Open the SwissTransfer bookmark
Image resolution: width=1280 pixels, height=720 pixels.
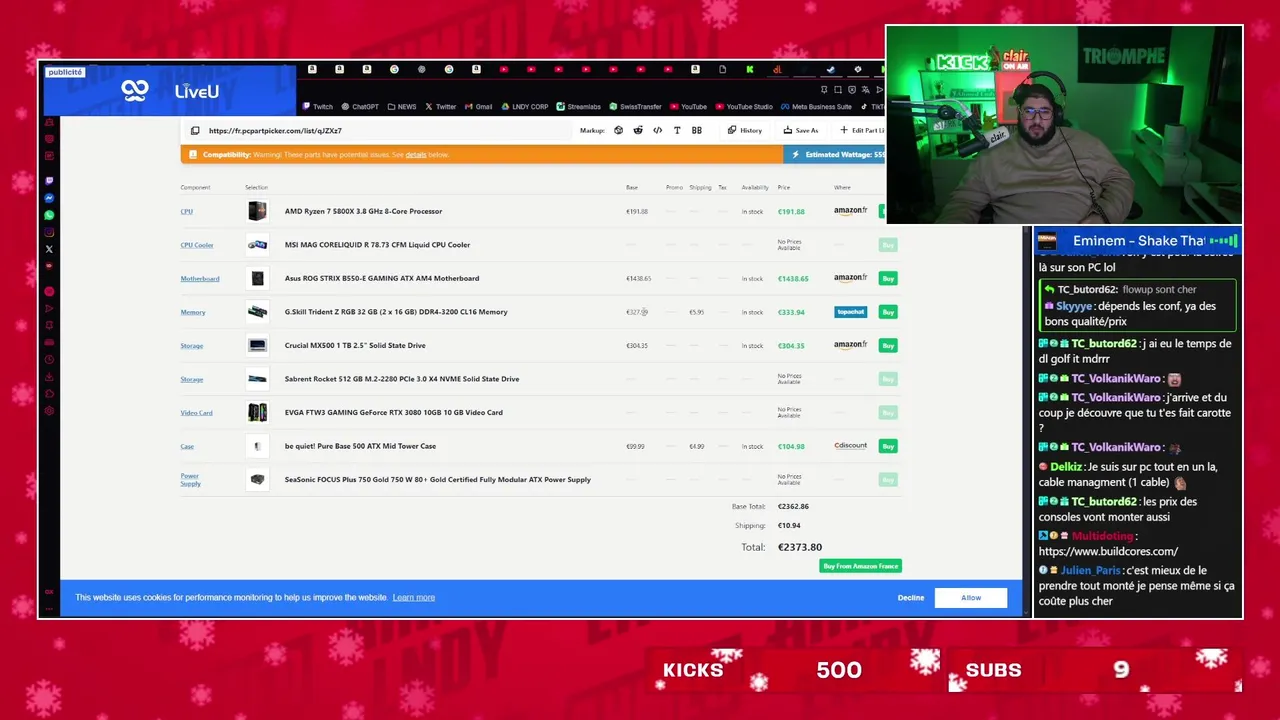point(635,106)
